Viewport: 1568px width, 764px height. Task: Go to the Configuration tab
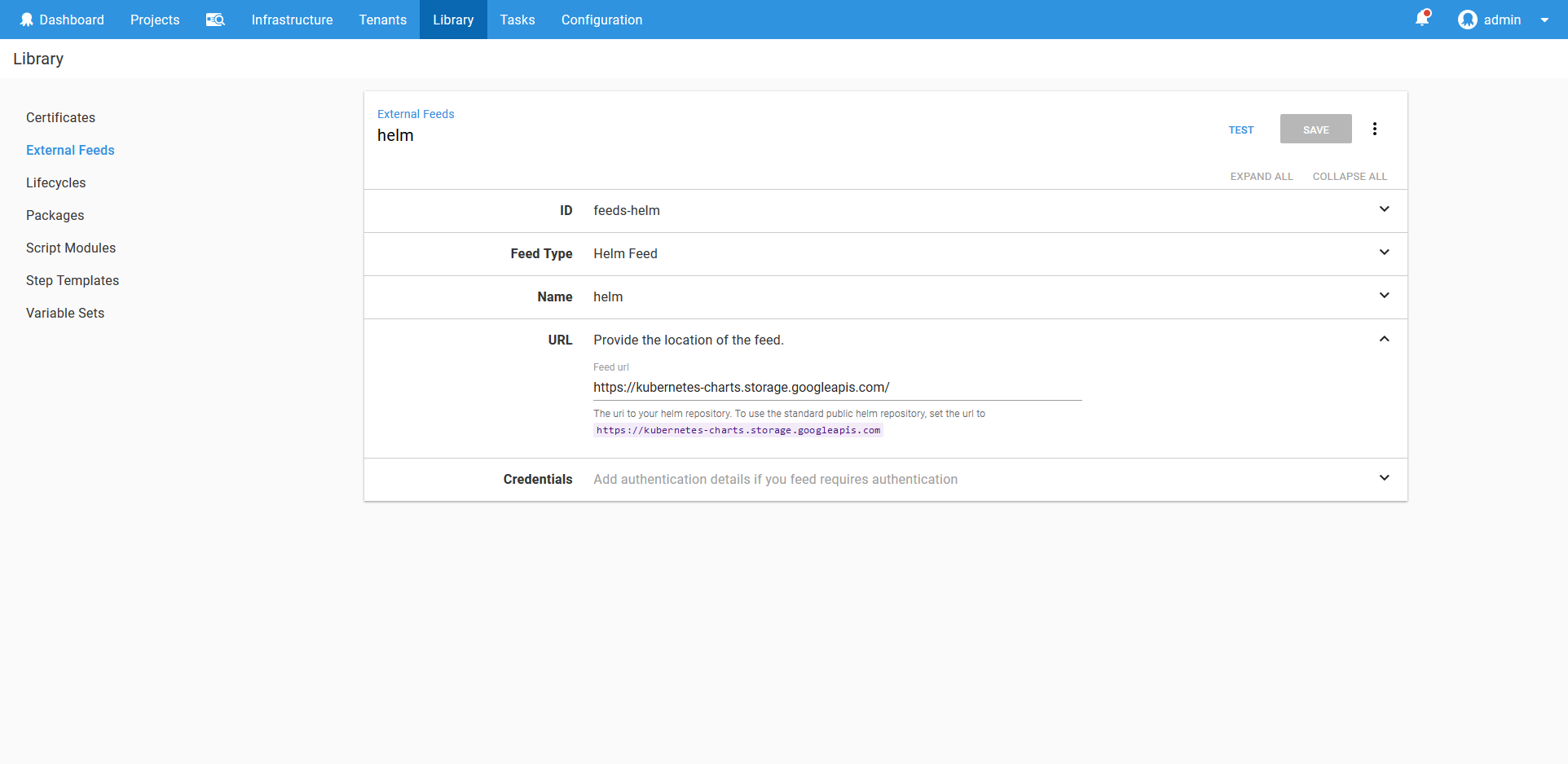pos(601,20)
